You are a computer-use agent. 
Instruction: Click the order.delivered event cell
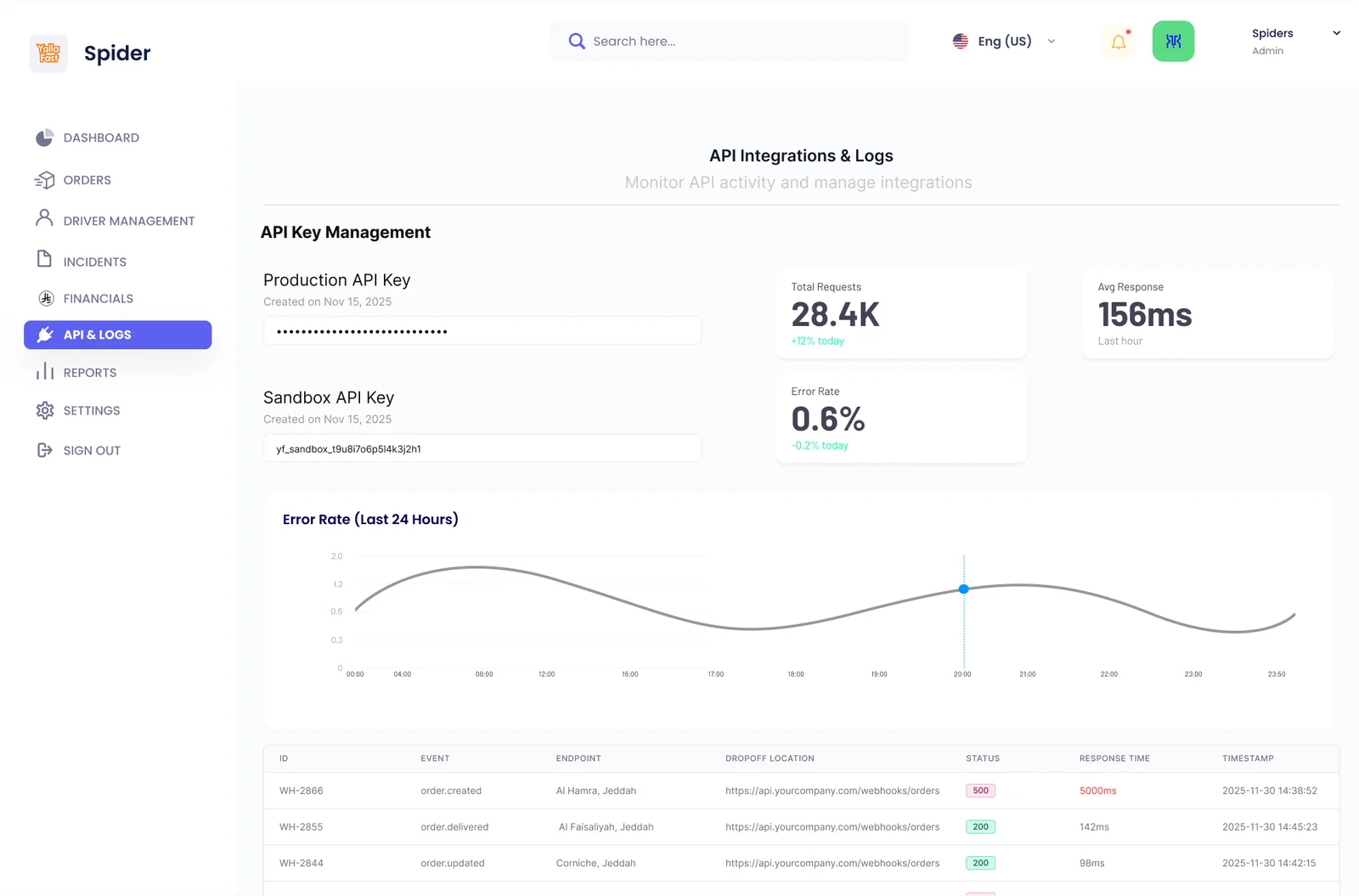tap(454, 826)
